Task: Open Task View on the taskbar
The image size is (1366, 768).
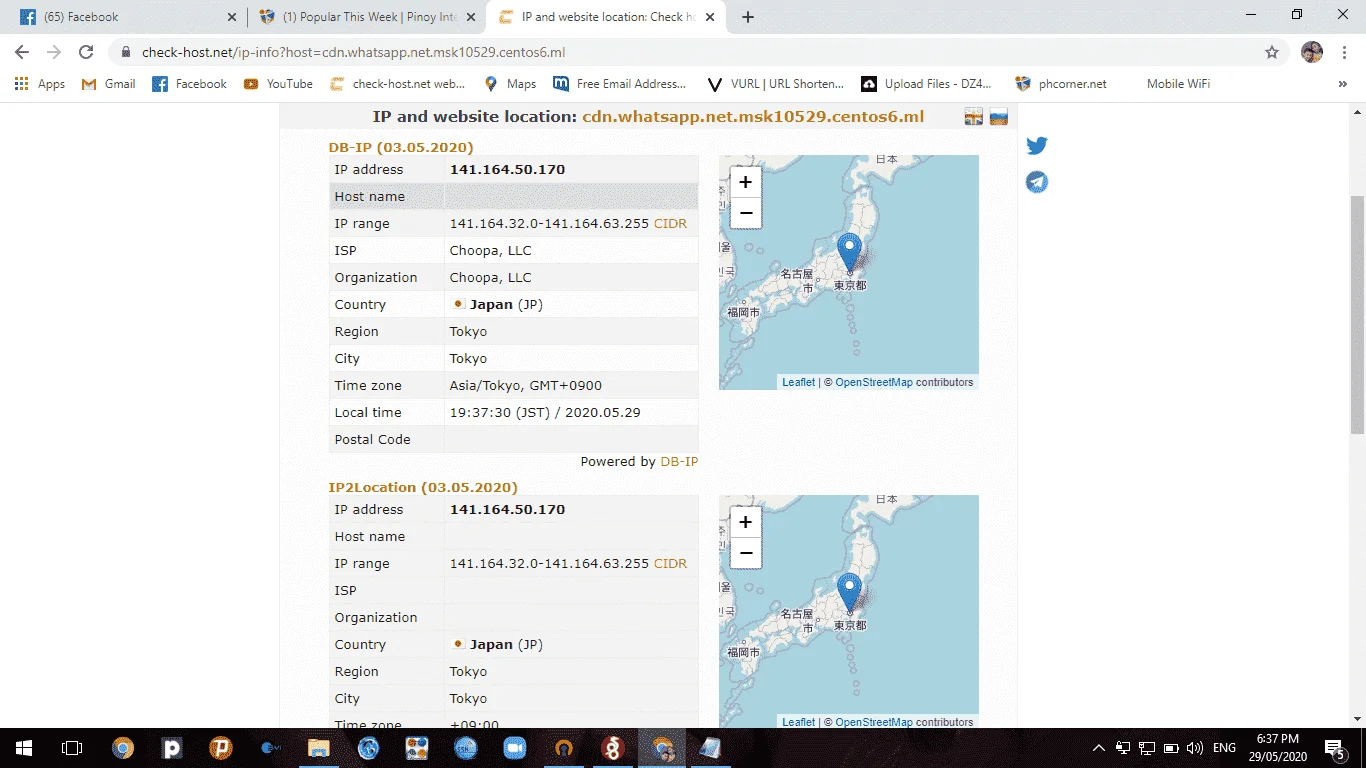Action: 71,748
